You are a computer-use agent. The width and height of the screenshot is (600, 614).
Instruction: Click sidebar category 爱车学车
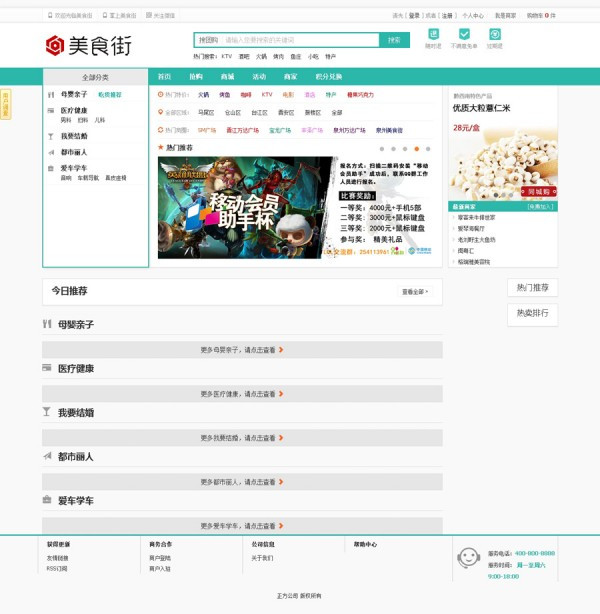point(74,168)
